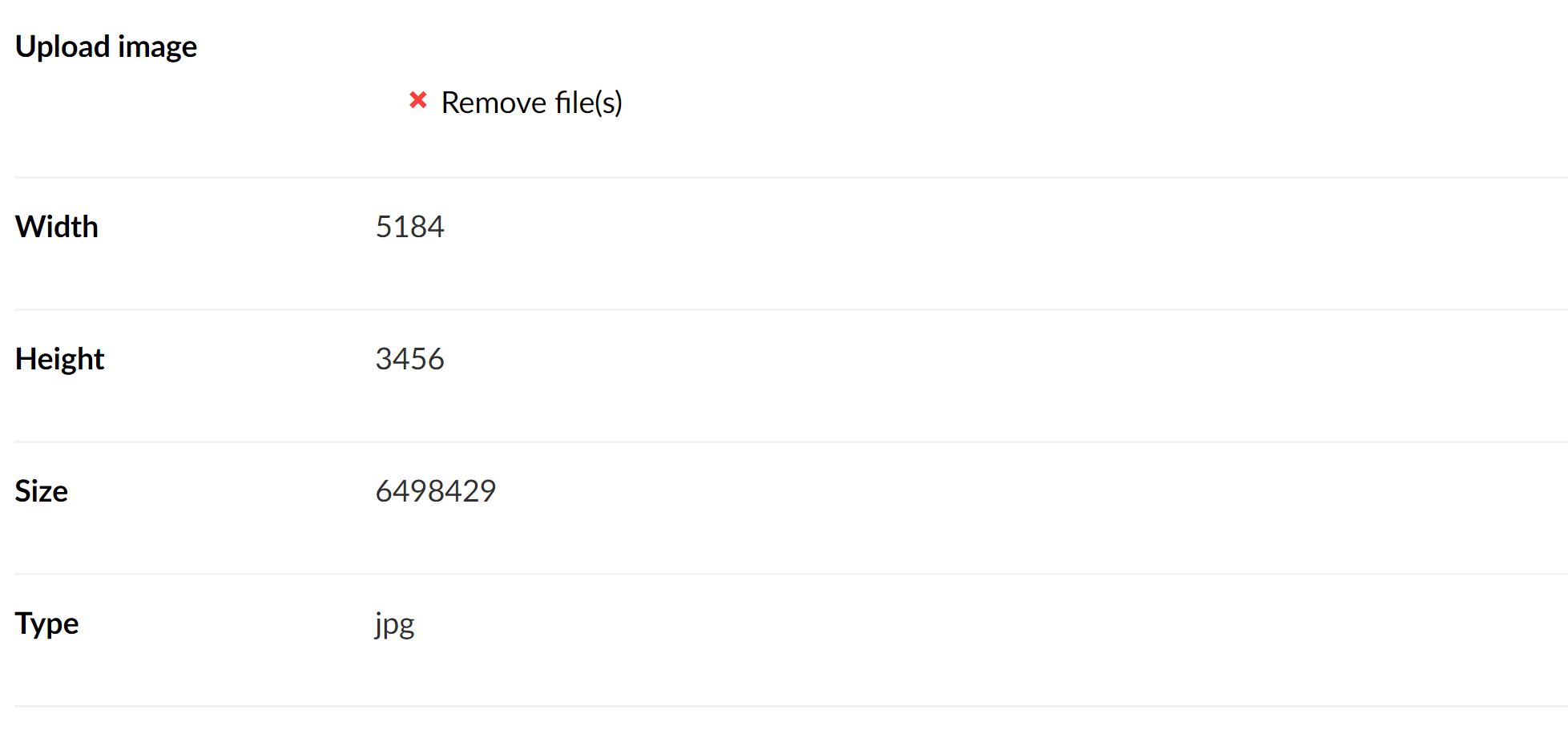Click the Type label
Image resolution: width=1568 pixels, height=754 pixels.
coord(47,623)
